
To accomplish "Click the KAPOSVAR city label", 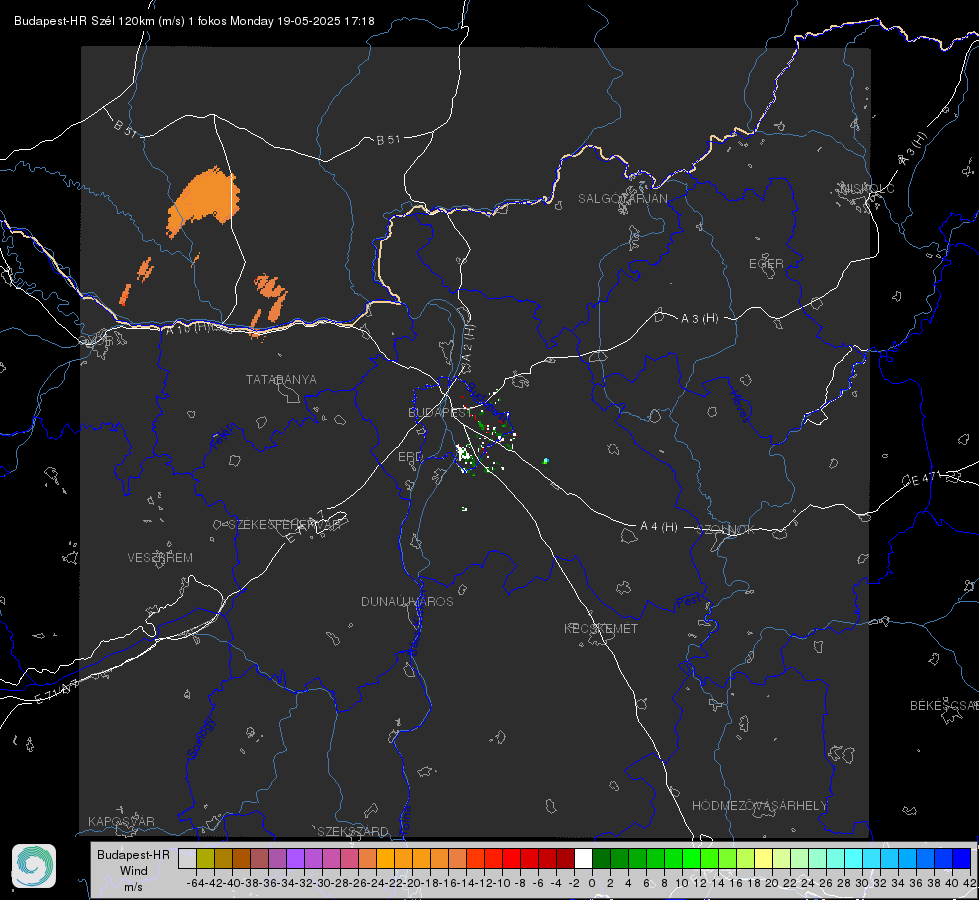I will (121, 821).
